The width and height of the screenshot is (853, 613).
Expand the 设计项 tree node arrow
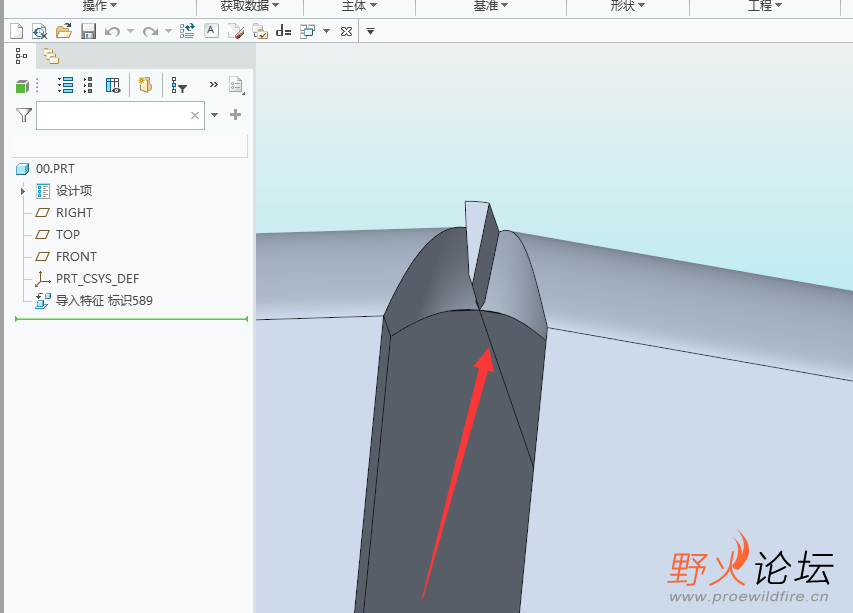tap(23, 191)
